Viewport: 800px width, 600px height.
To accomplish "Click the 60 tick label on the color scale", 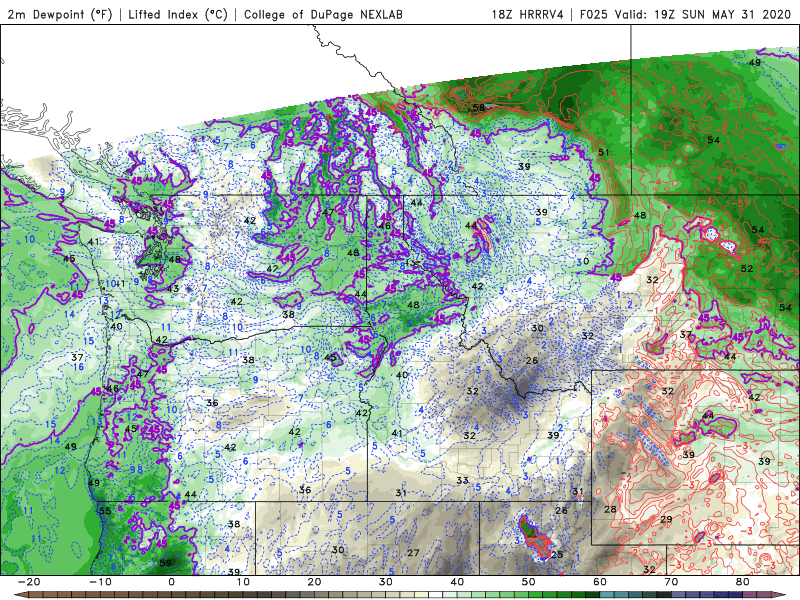I will 601,582.
